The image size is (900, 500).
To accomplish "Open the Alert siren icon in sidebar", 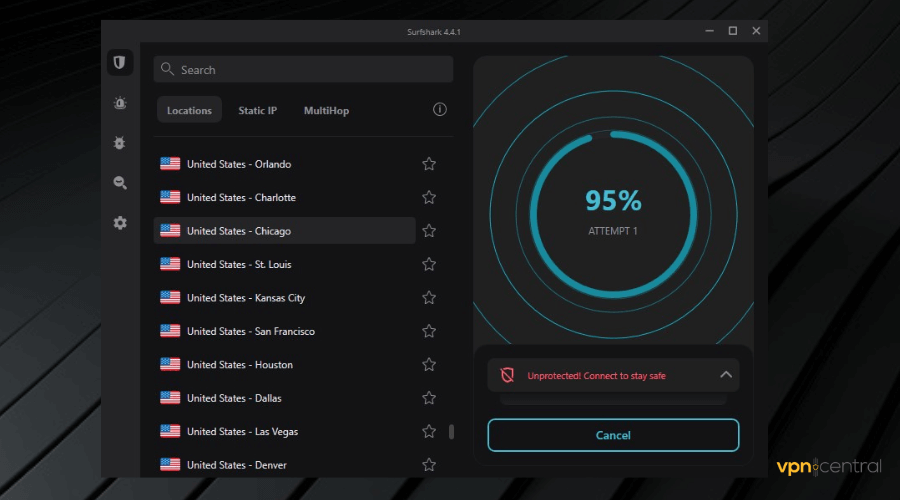I will tap(120, 103).
